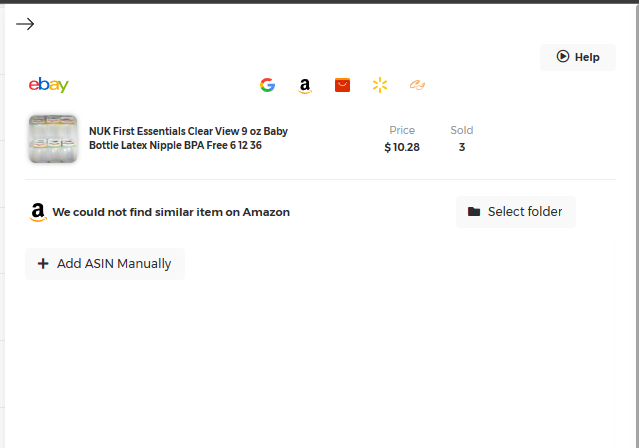The image size is (639, 448).
Task: Search the item on AliExpress
Action: coord(343,85)
